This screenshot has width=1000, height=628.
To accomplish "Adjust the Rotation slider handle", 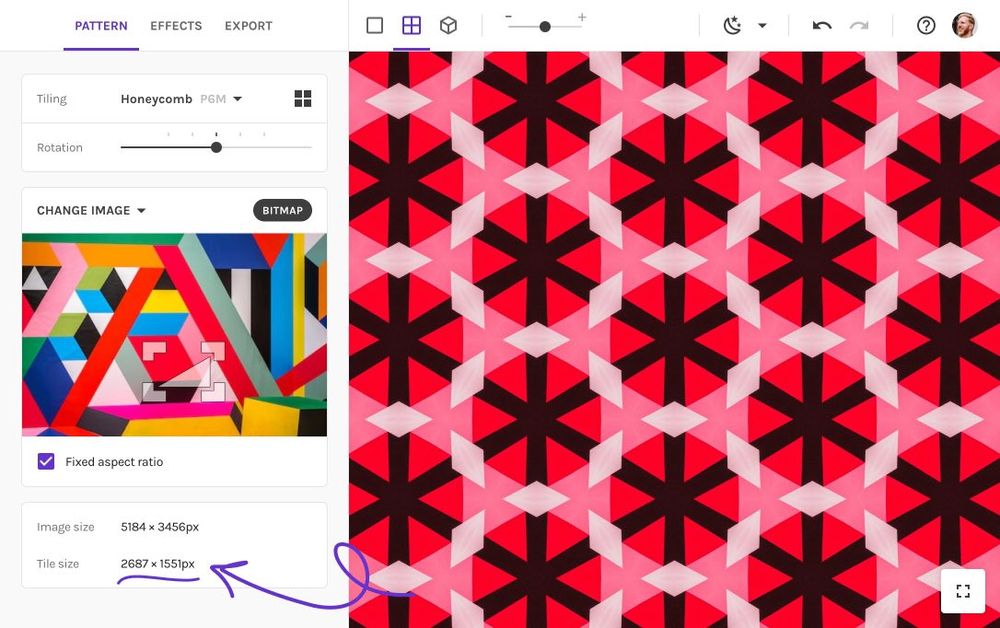I will tap(216, 147).
